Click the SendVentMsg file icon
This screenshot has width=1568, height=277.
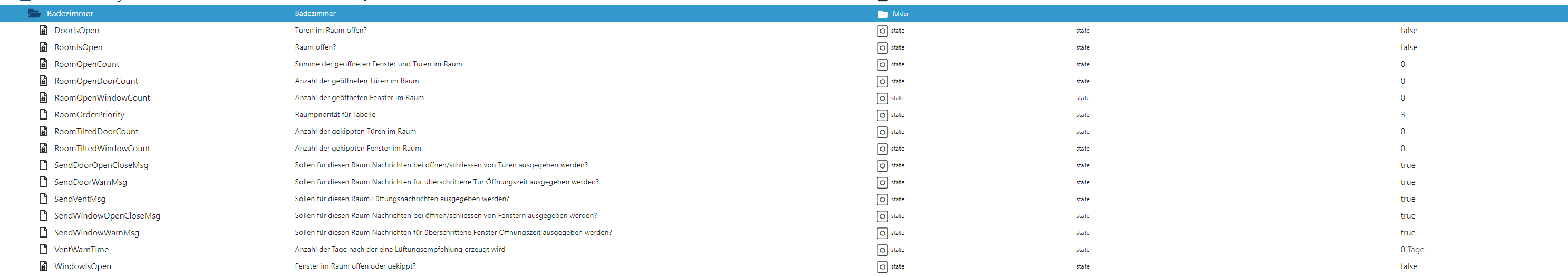(x=43, y=199)
